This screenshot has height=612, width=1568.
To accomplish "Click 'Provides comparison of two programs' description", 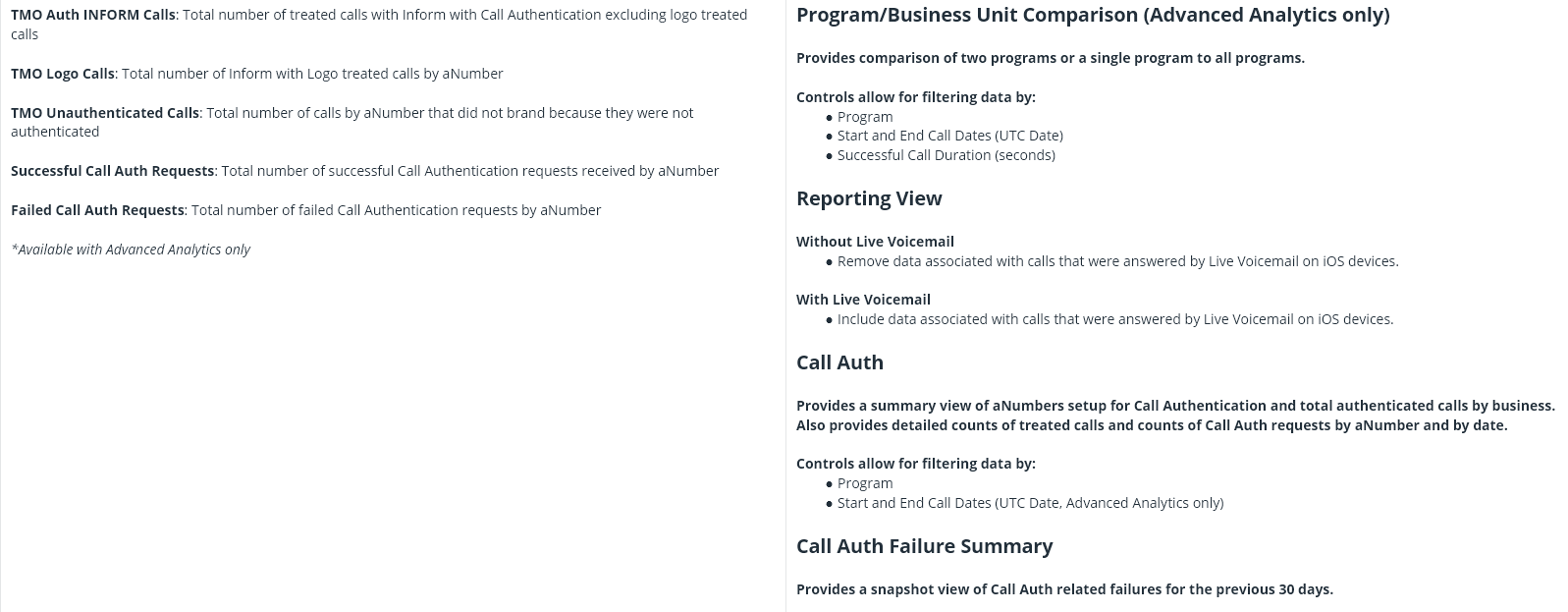I will [1051, 58].
